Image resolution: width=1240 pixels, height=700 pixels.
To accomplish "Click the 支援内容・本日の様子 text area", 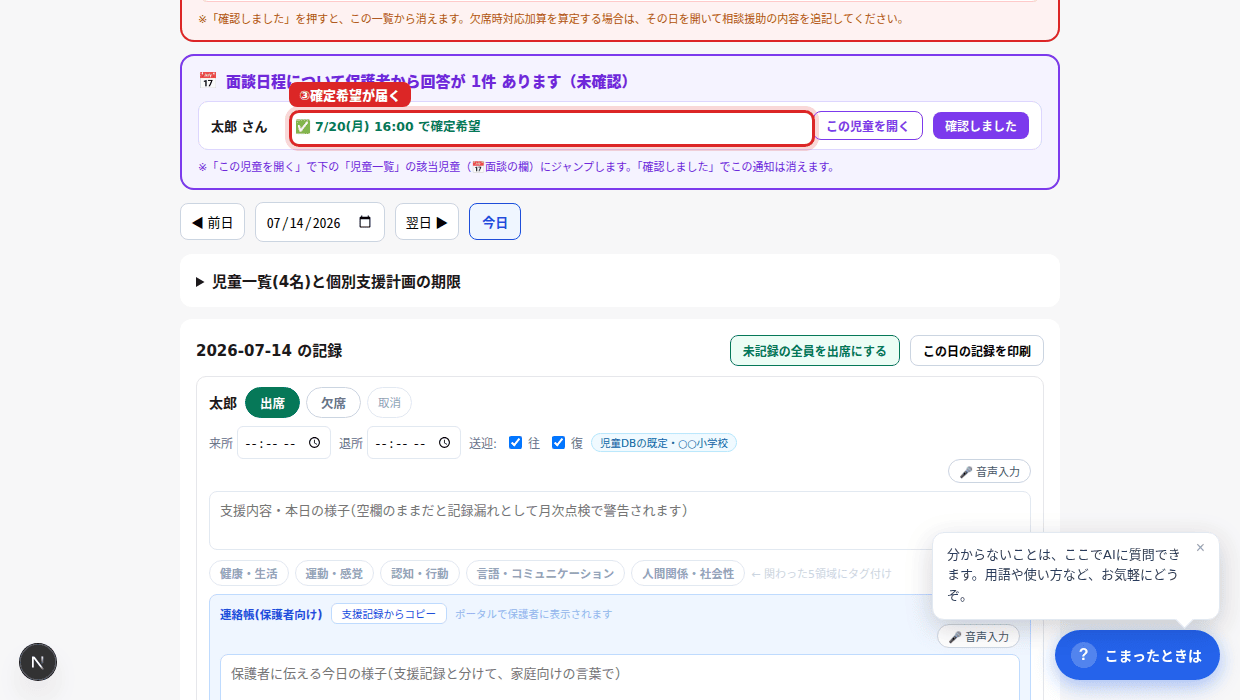I will pyautogui.click(x=620, y=520).
